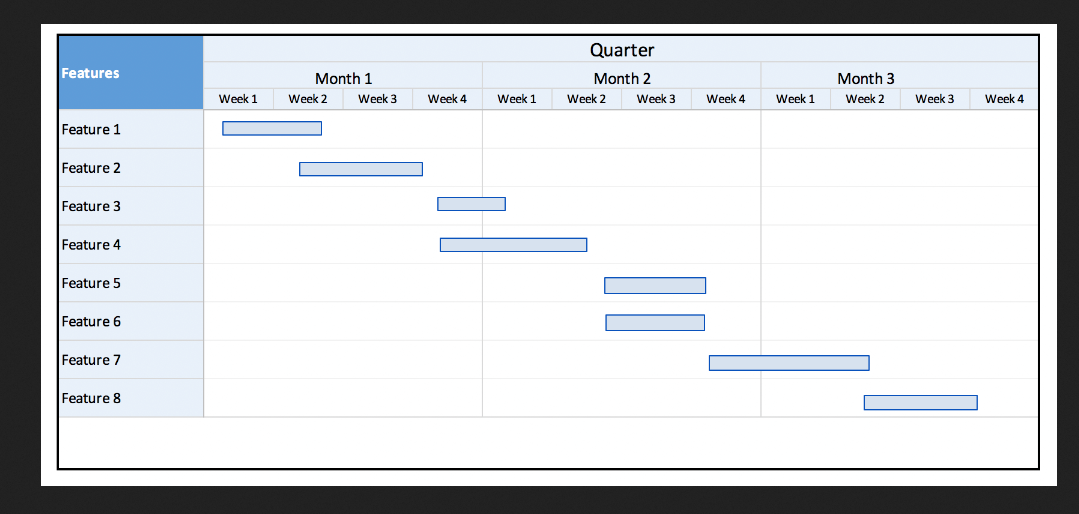The height and width of the screenshot is (514, 1079).
Task: Select Week 4 under Month 3
Action: (1004, 99)
